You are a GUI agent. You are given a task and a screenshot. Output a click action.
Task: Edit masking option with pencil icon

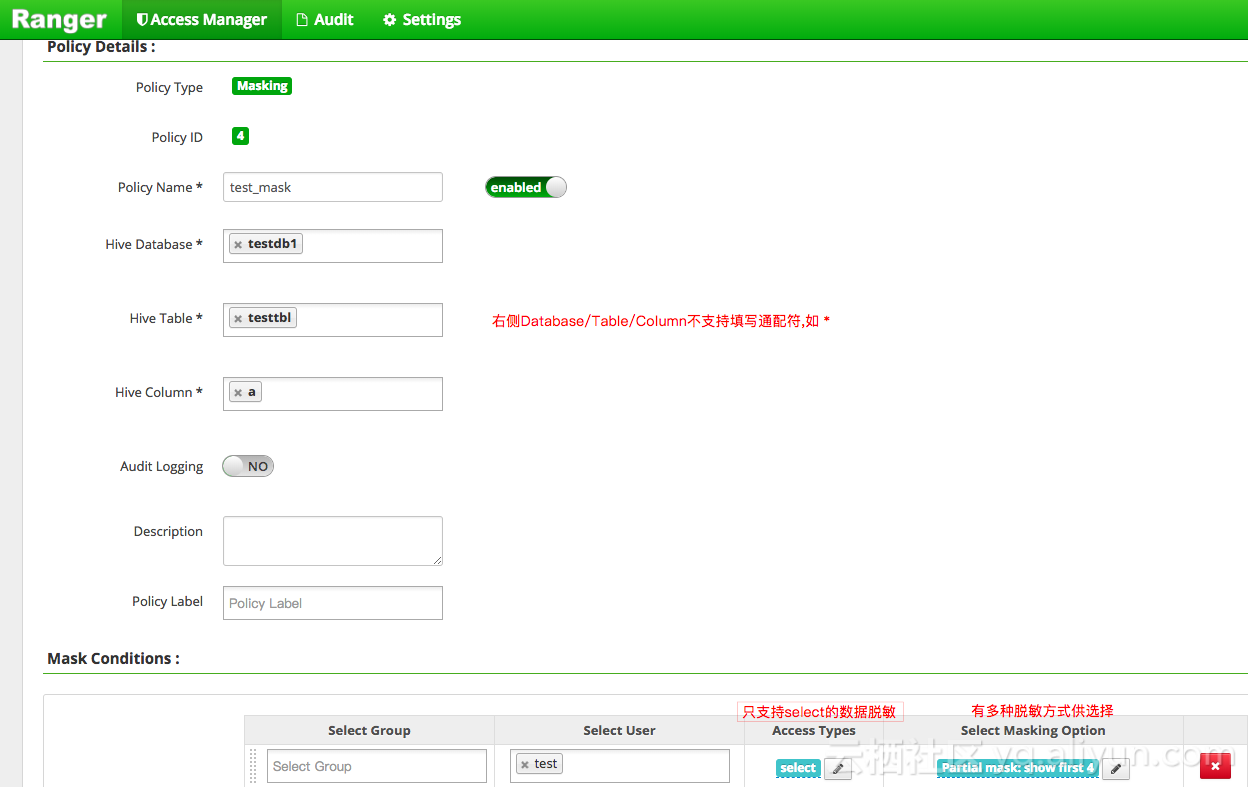tap(1115, 768)
